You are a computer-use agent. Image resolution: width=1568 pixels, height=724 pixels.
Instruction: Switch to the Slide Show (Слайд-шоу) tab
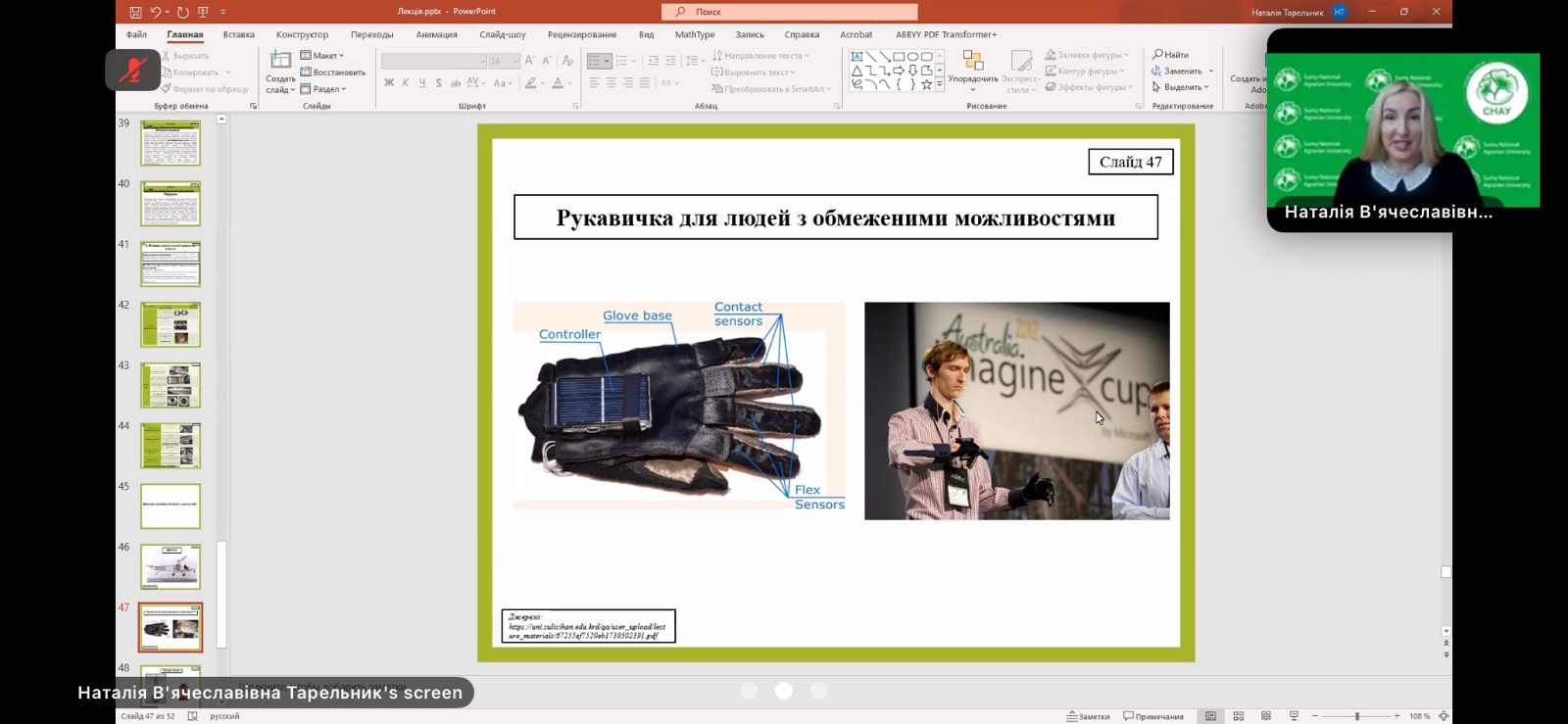(x=502, y=34)
